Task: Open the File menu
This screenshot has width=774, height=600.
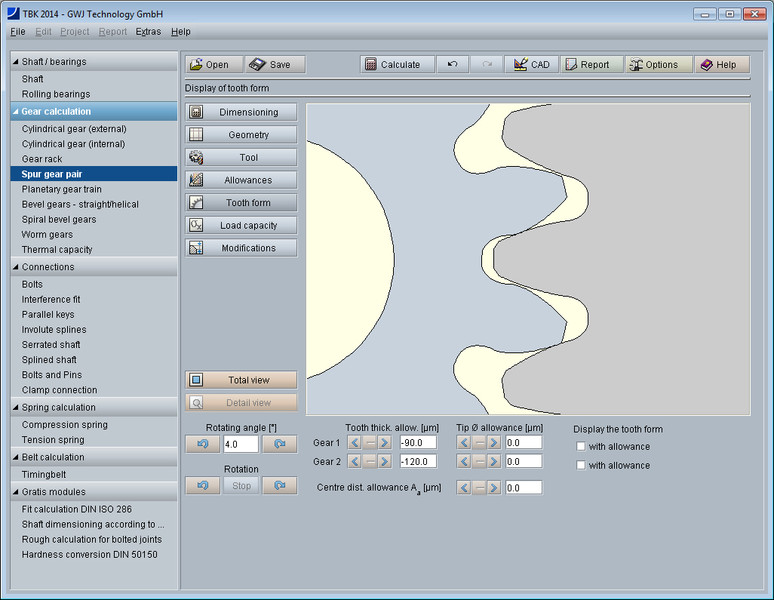Action: tap(17, 32)
